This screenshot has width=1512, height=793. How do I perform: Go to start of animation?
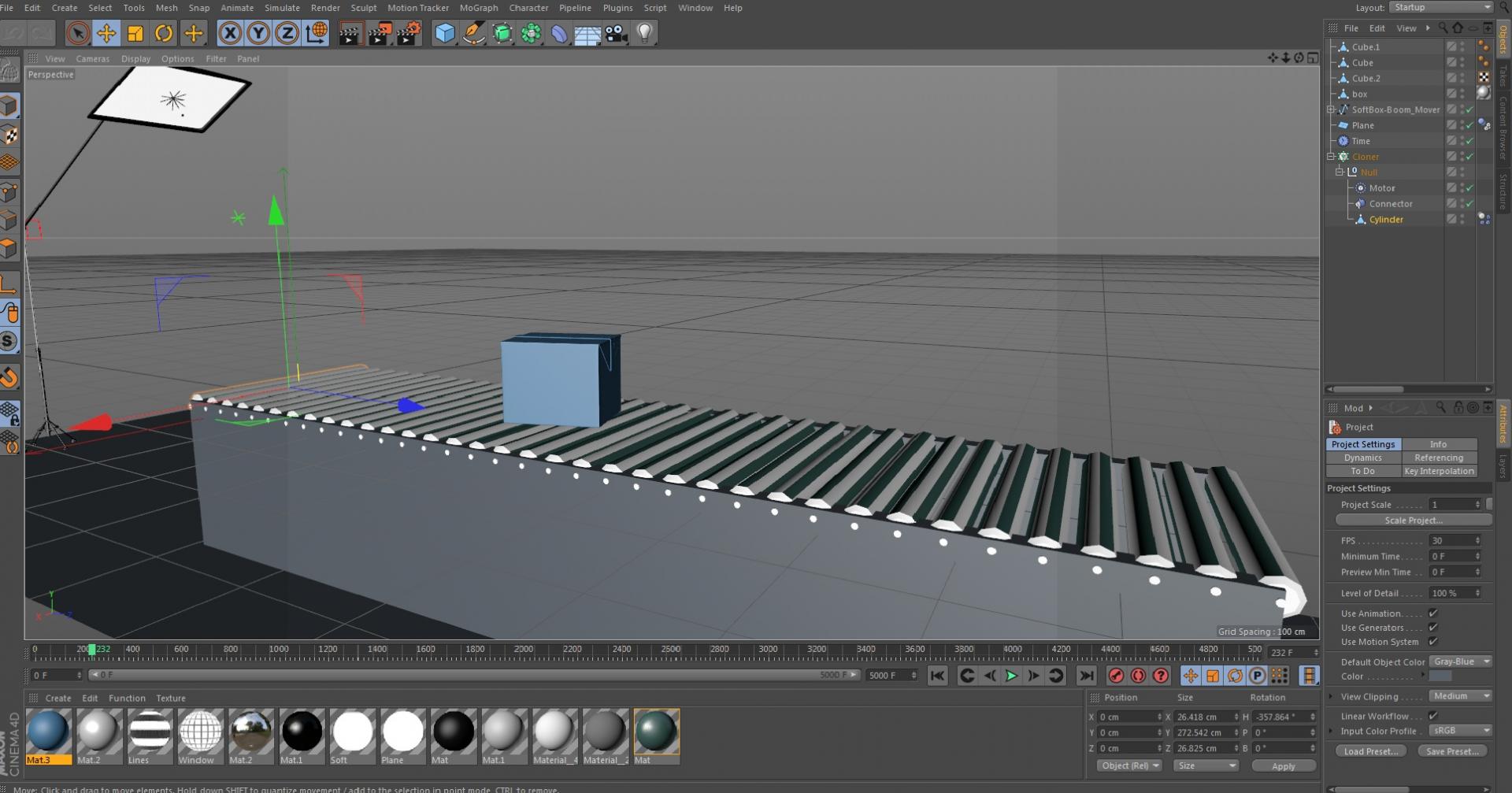937,676
